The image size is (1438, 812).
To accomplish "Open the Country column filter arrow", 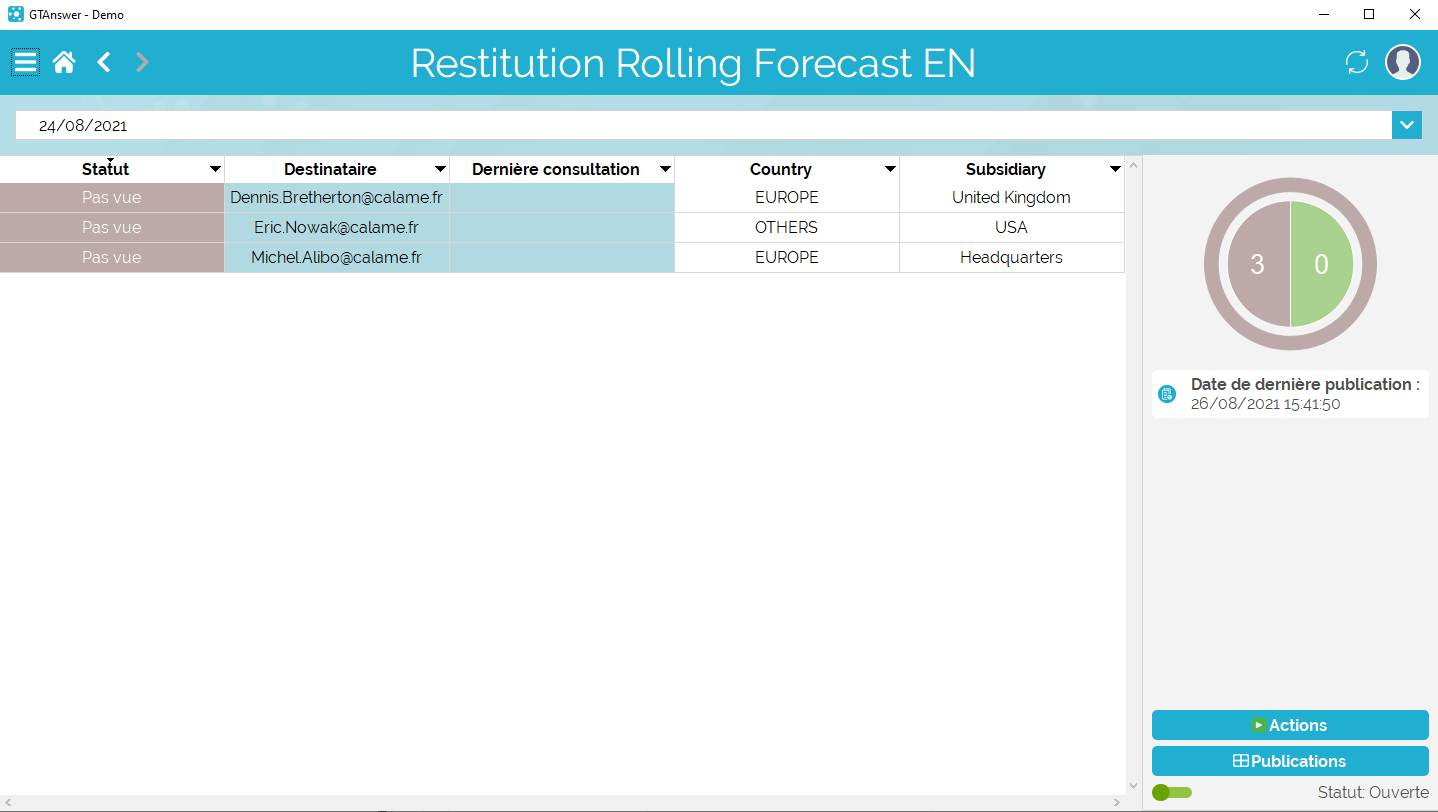I will (x=890, y=170).
